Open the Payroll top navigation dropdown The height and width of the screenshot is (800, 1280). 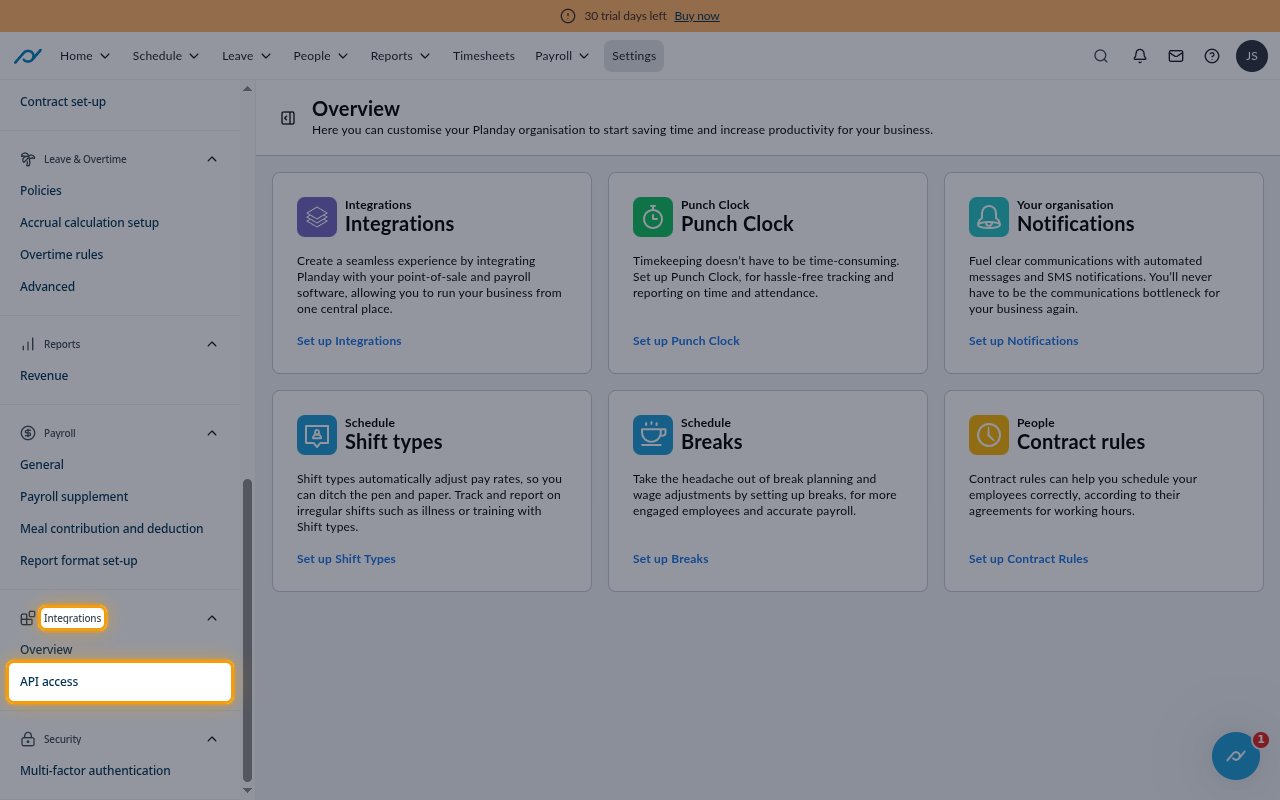point(562,56)
